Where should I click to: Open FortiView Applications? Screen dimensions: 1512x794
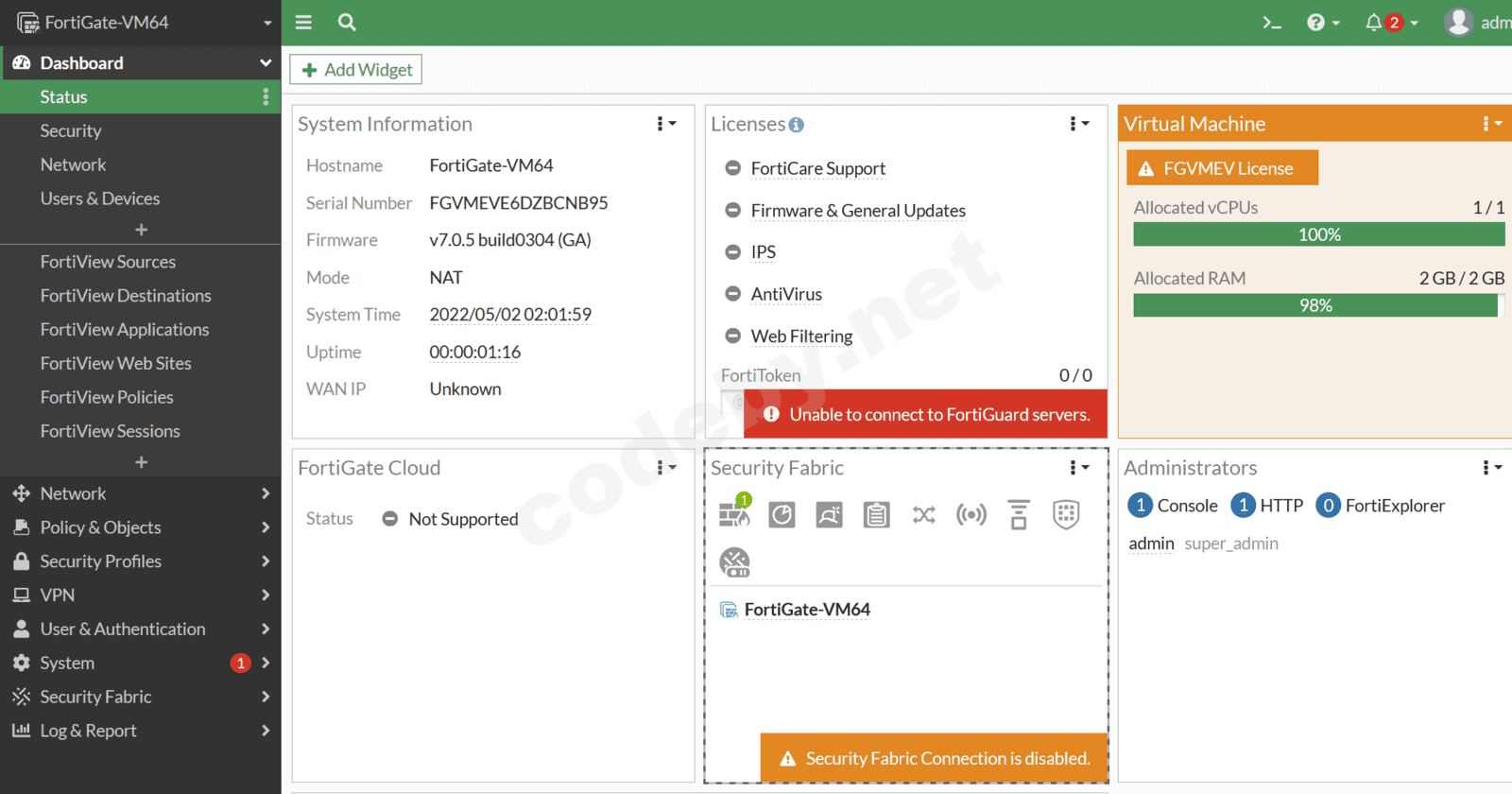[141, 330]
